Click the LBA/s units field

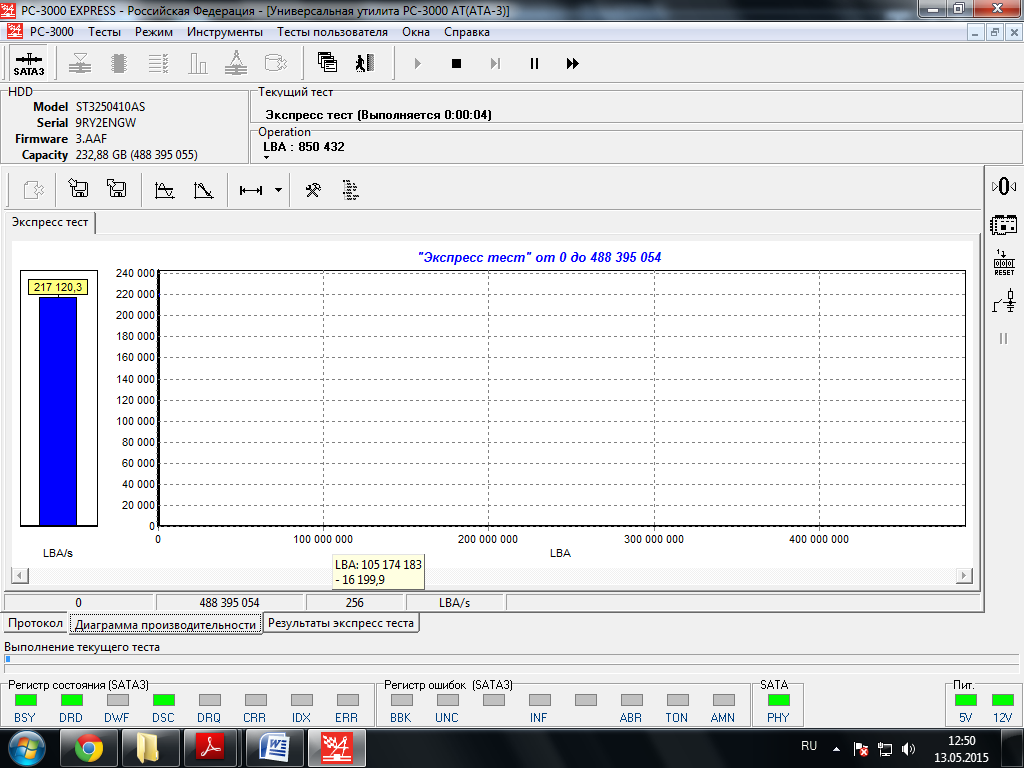455,603
